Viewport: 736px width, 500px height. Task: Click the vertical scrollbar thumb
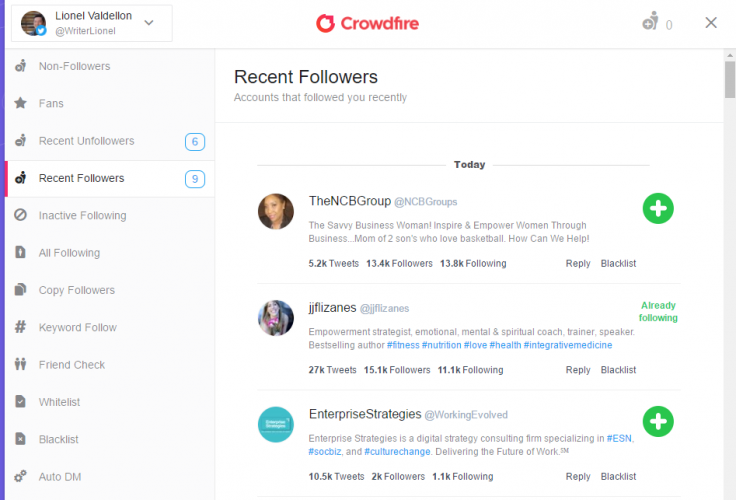point(729,79)
